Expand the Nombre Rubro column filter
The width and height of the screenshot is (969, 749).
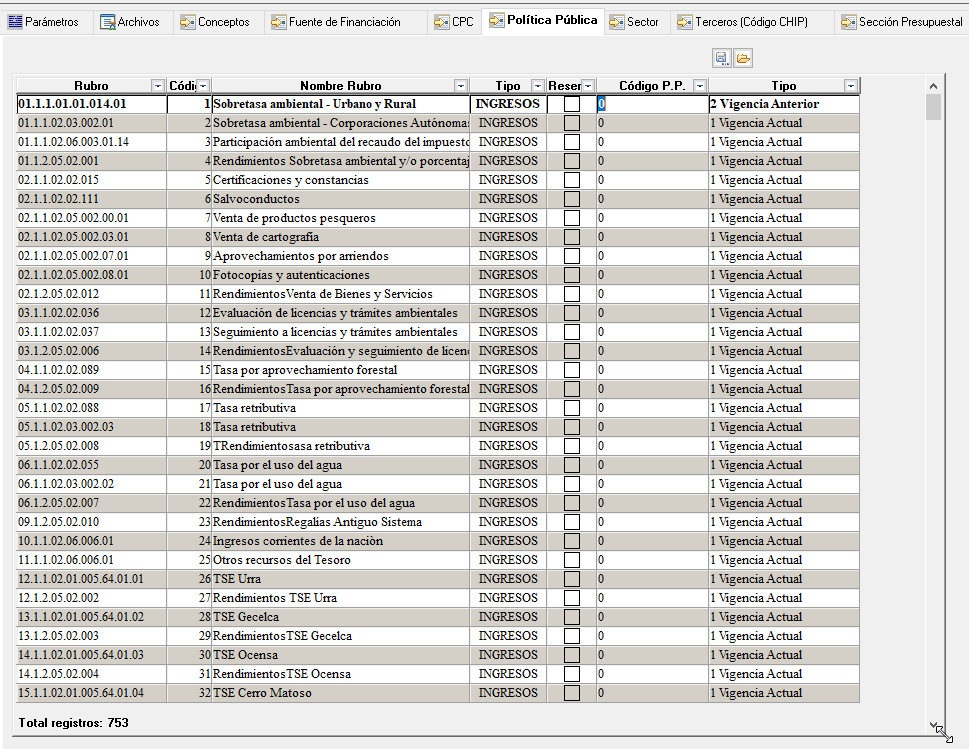point(460,86)
